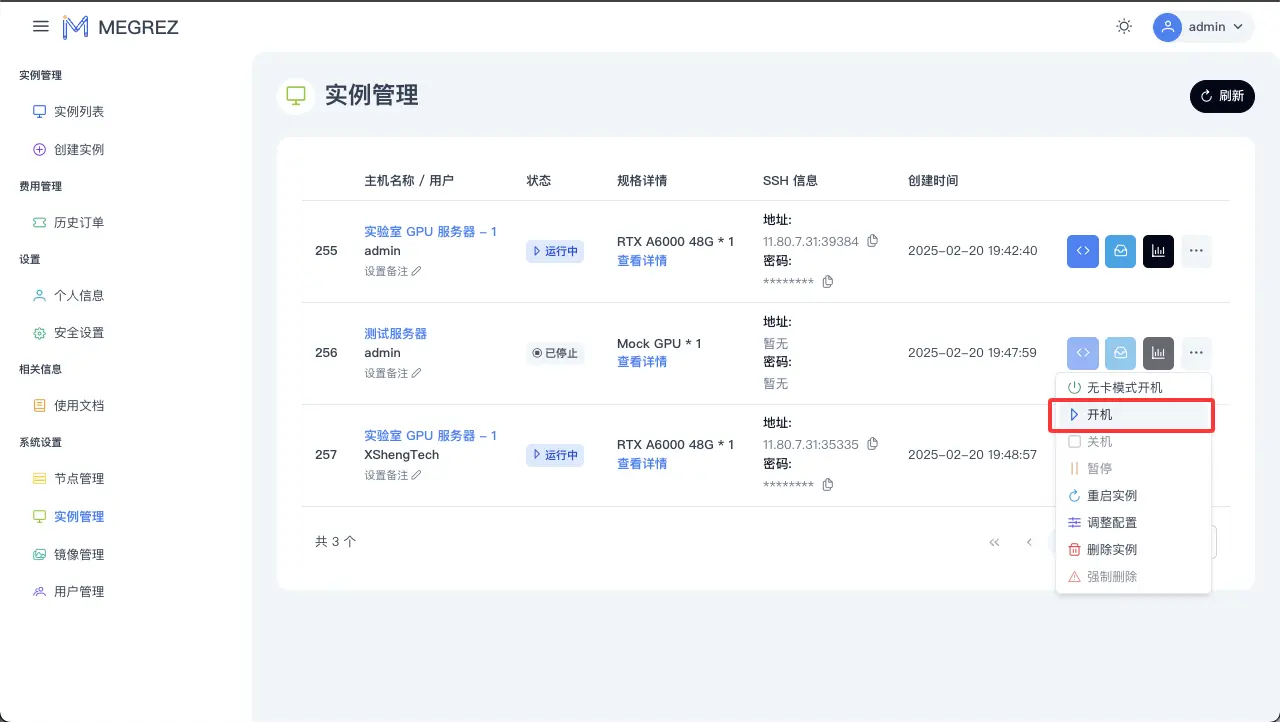
Task: Copy SSH password of instance 255
Action: coord(827,282)
